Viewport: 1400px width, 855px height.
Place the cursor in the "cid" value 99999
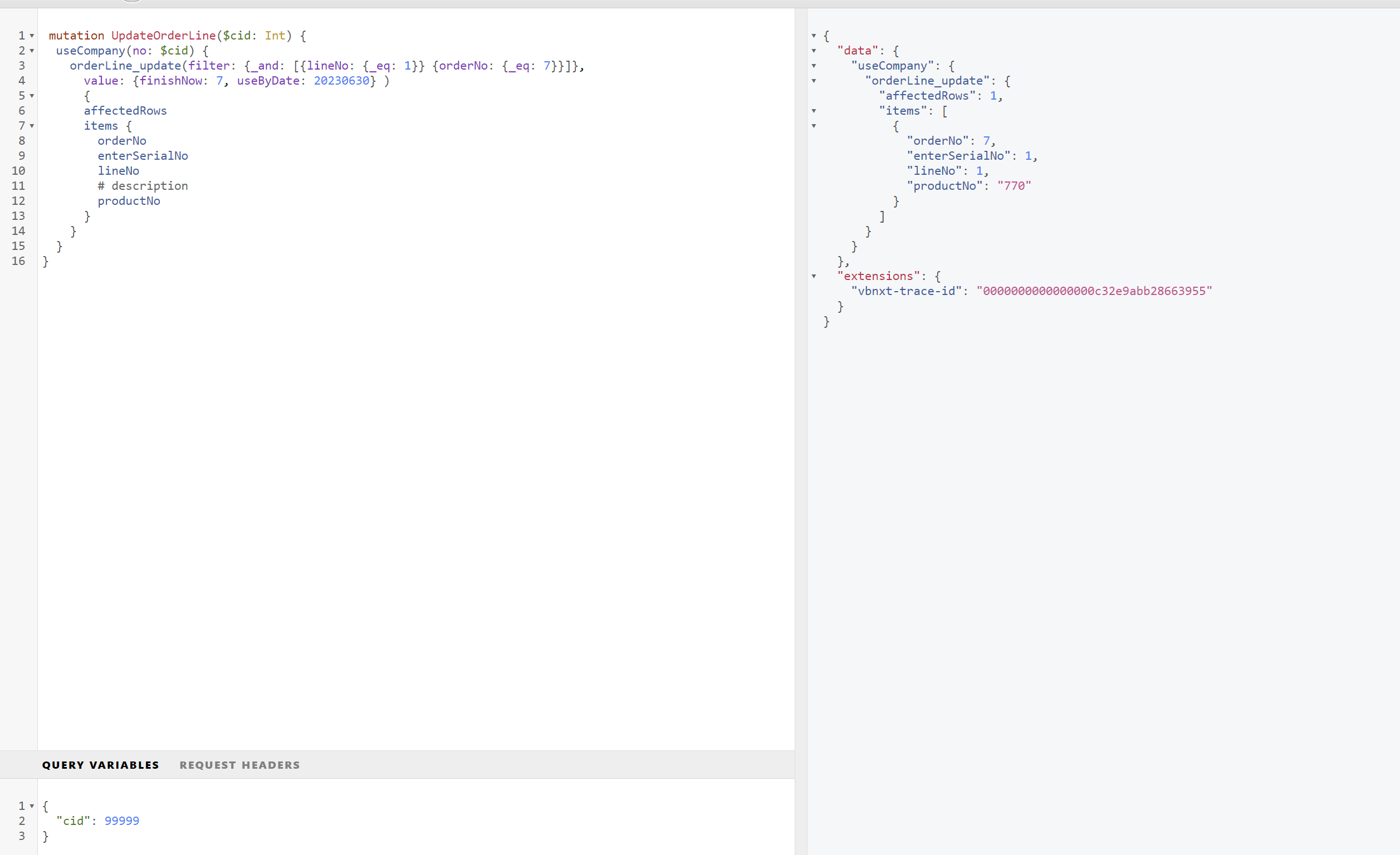click(x=121, y=820)
